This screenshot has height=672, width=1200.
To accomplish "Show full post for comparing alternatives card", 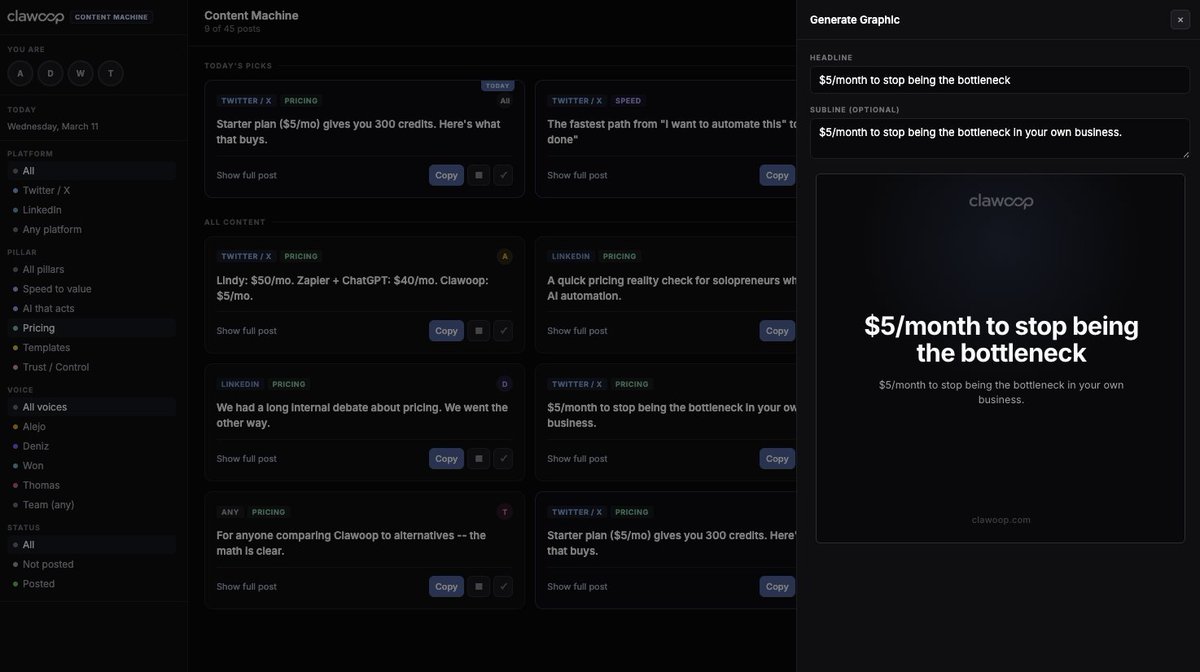I will click(x=247, y=587).
